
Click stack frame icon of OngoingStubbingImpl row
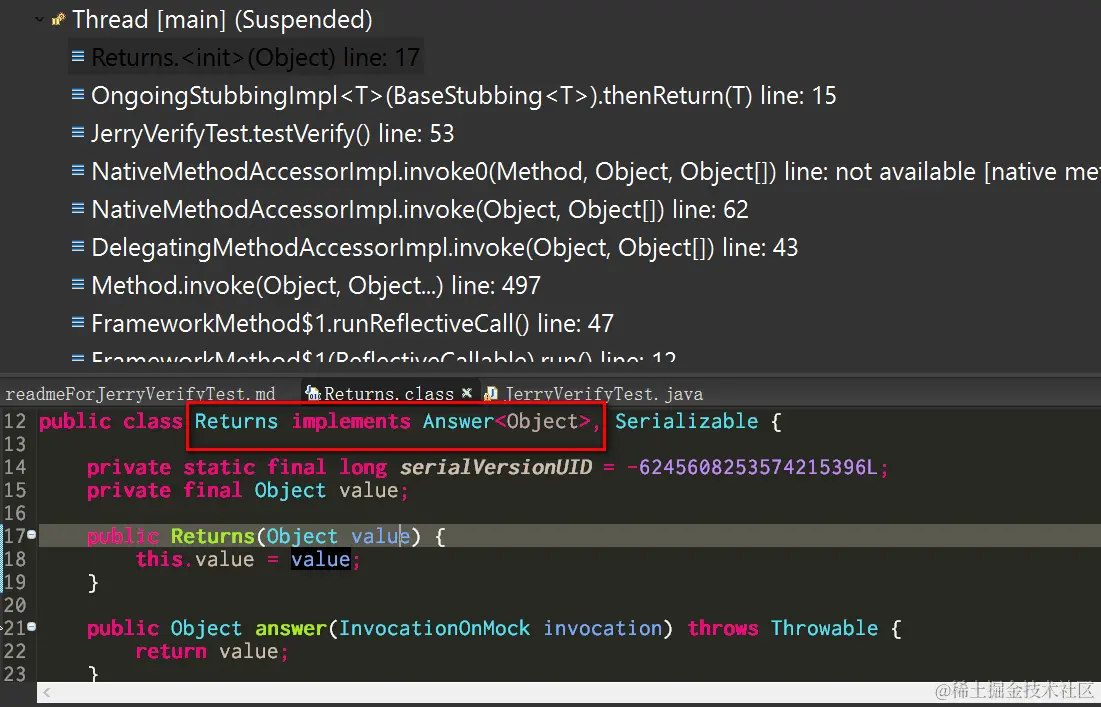pyautogui.click(x=78, y=94)
